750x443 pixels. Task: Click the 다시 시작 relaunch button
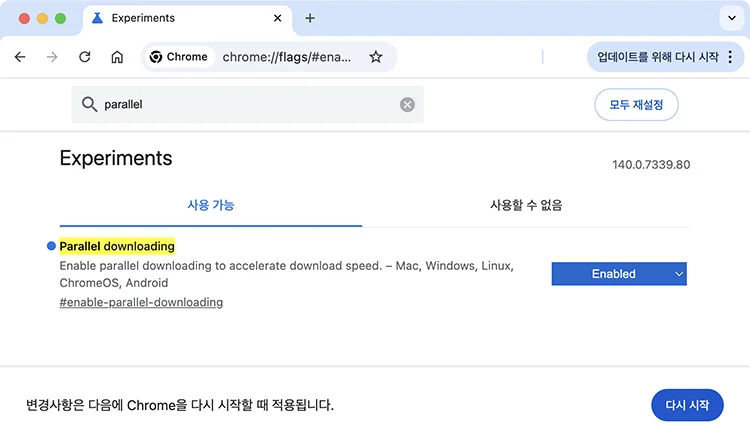687,405
